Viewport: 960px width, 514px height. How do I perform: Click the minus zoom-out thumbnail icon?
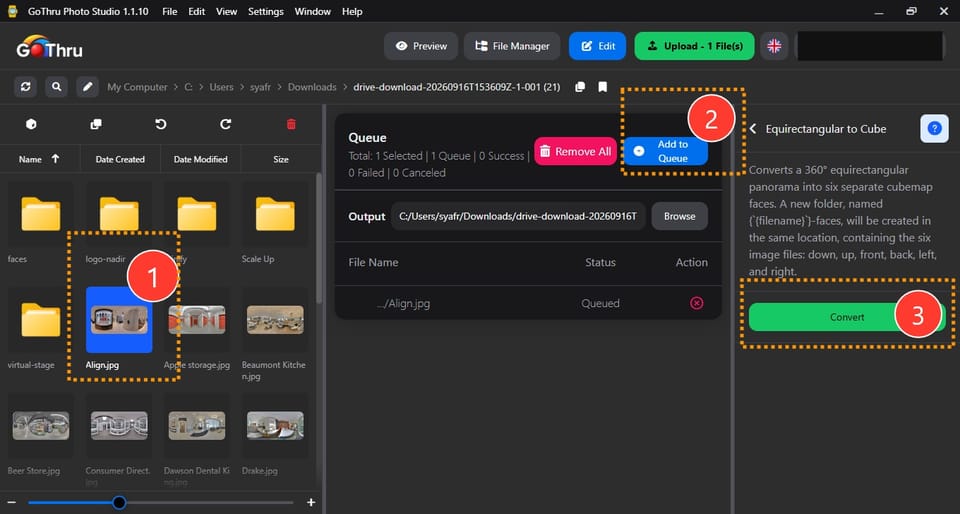pyautogui.click(x=11, y=502)
